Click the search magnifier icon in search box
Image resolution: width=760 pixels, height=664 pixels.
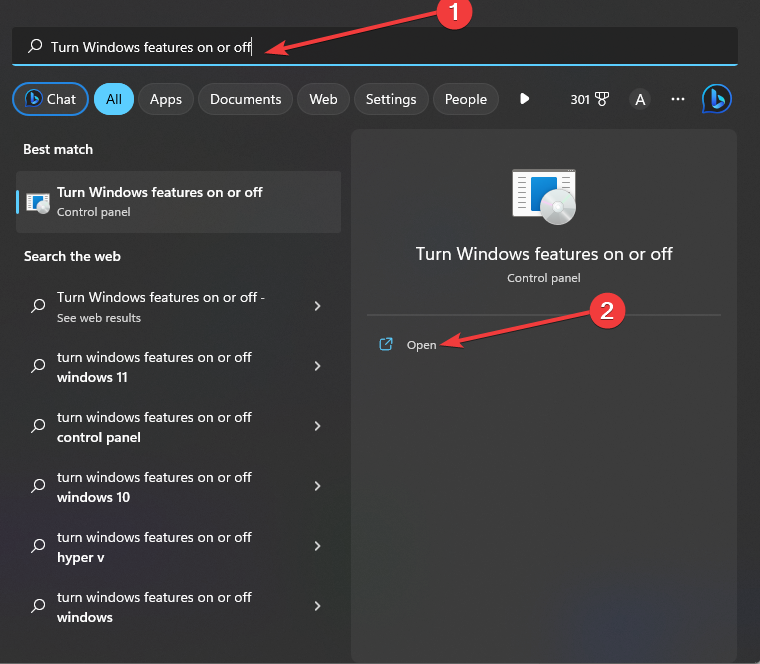[35, 47]
